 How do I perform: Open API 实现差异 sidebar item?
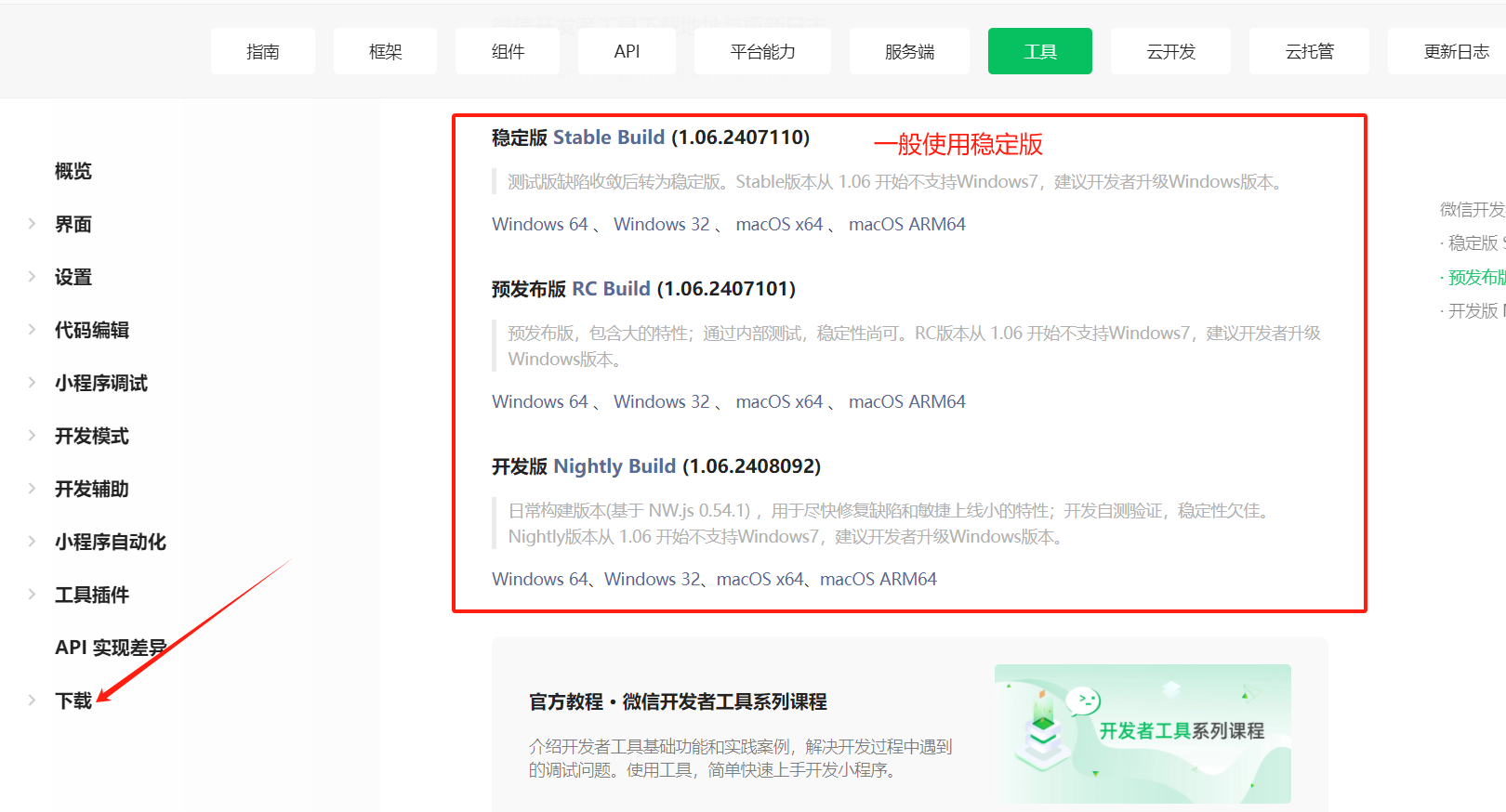110,648
